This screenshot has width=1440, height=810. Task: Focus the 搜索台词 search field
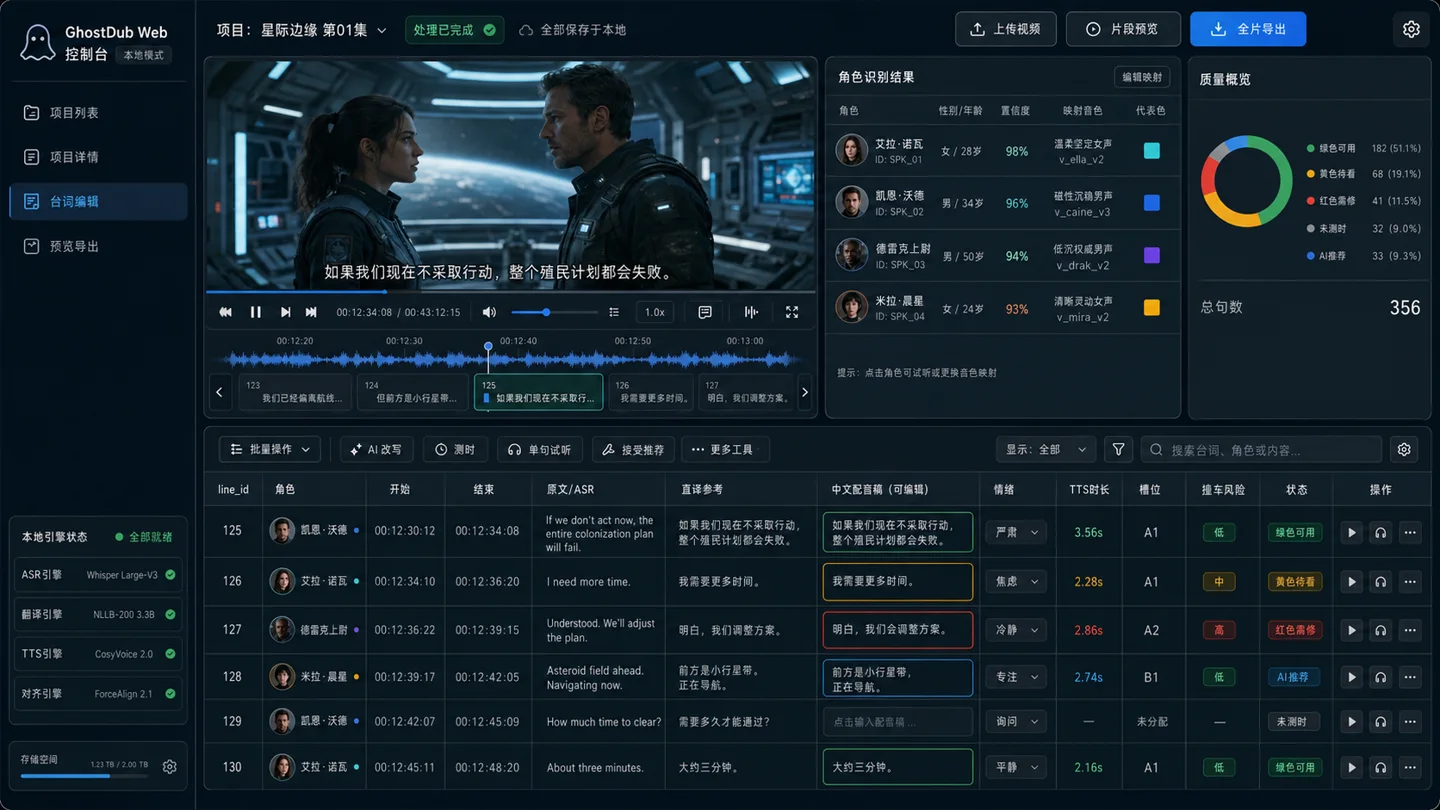(1261, 450)
